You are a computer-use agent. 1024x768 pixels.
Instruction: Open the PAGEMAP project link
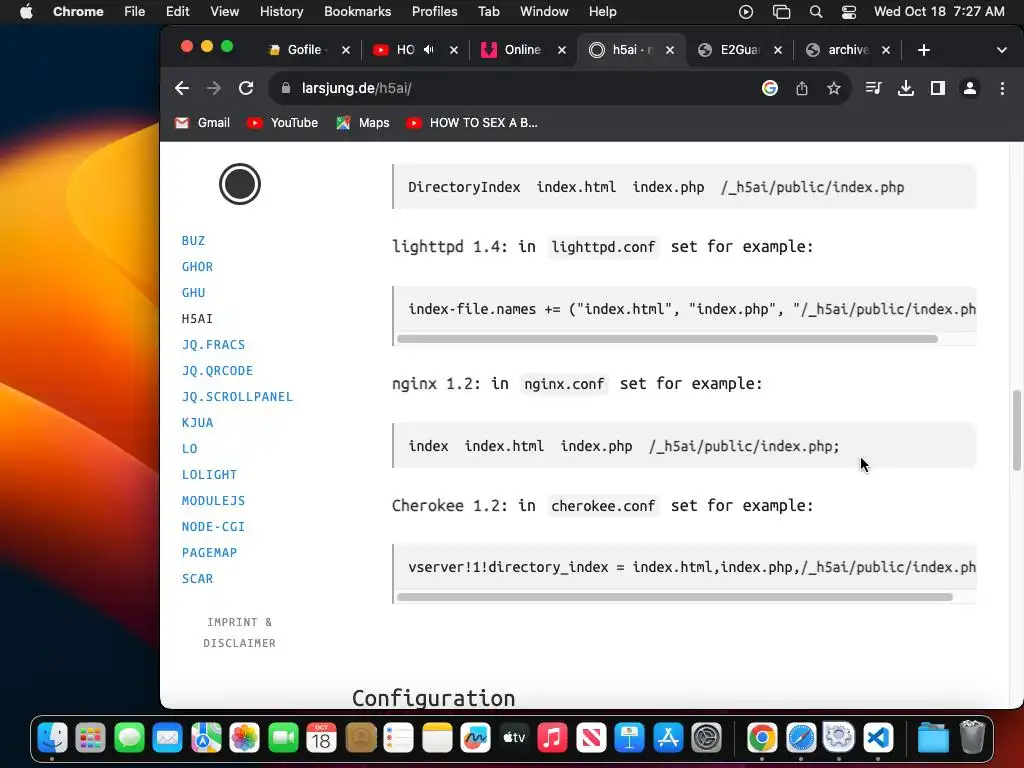[x=209, y=552]
